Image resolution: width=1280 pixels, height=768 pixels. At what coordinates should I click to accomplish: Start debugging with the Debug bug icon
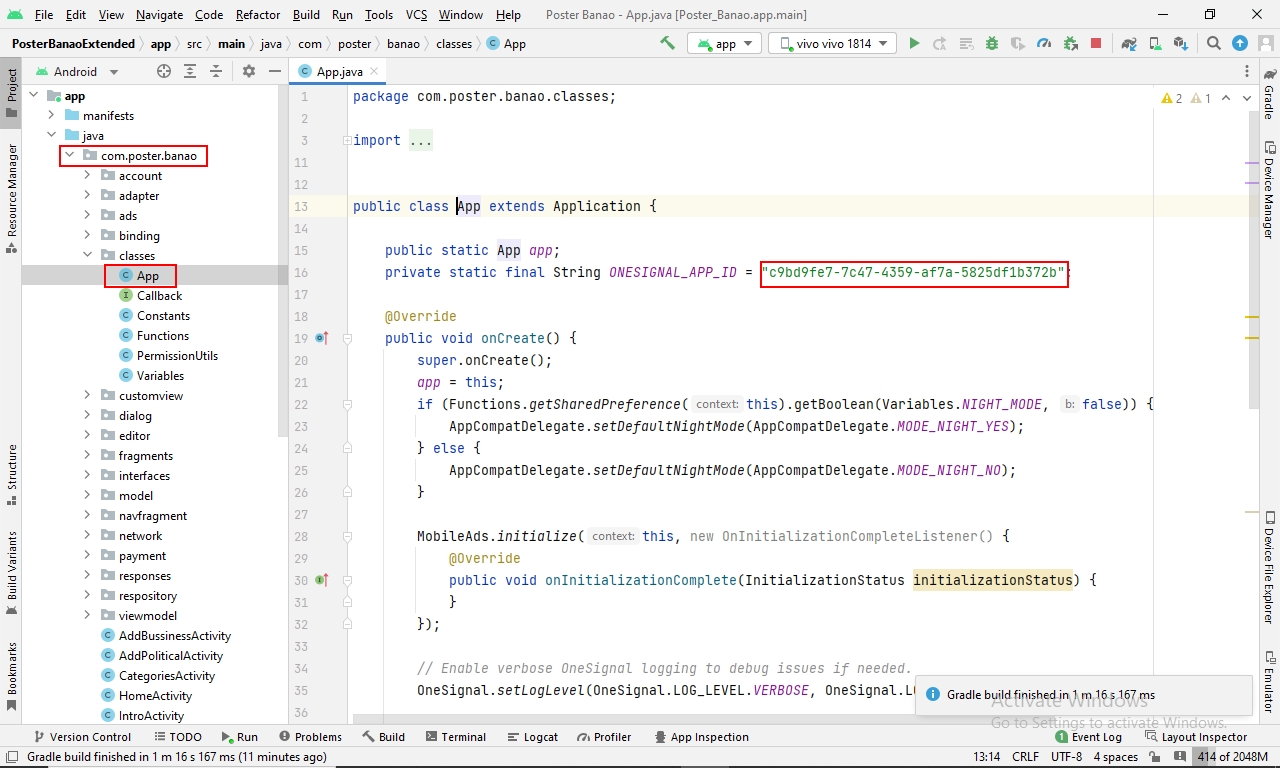tap(991, 43)
